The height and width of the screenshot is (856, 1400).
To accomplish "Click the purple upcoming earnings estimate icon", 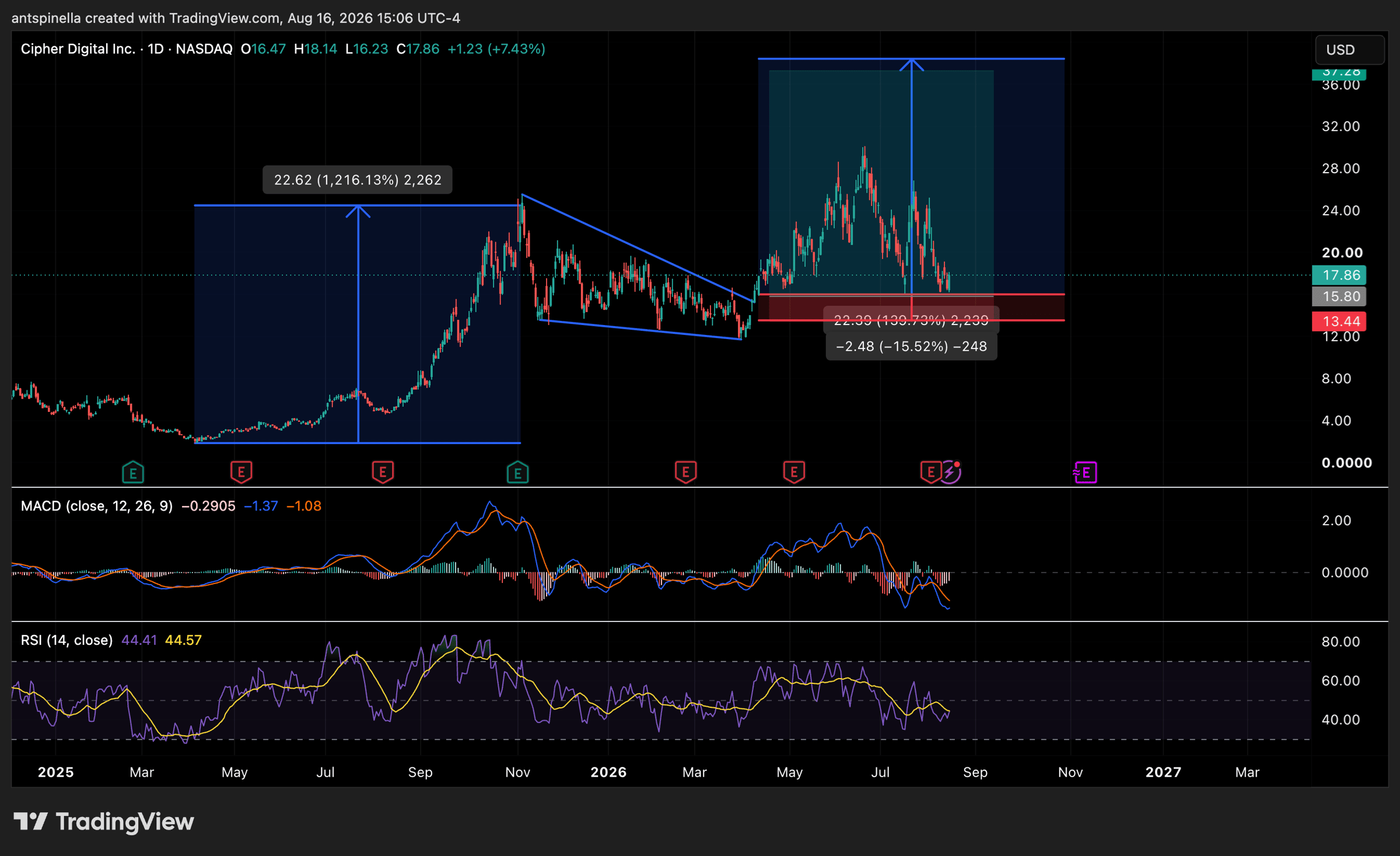I will (1085, 472).
